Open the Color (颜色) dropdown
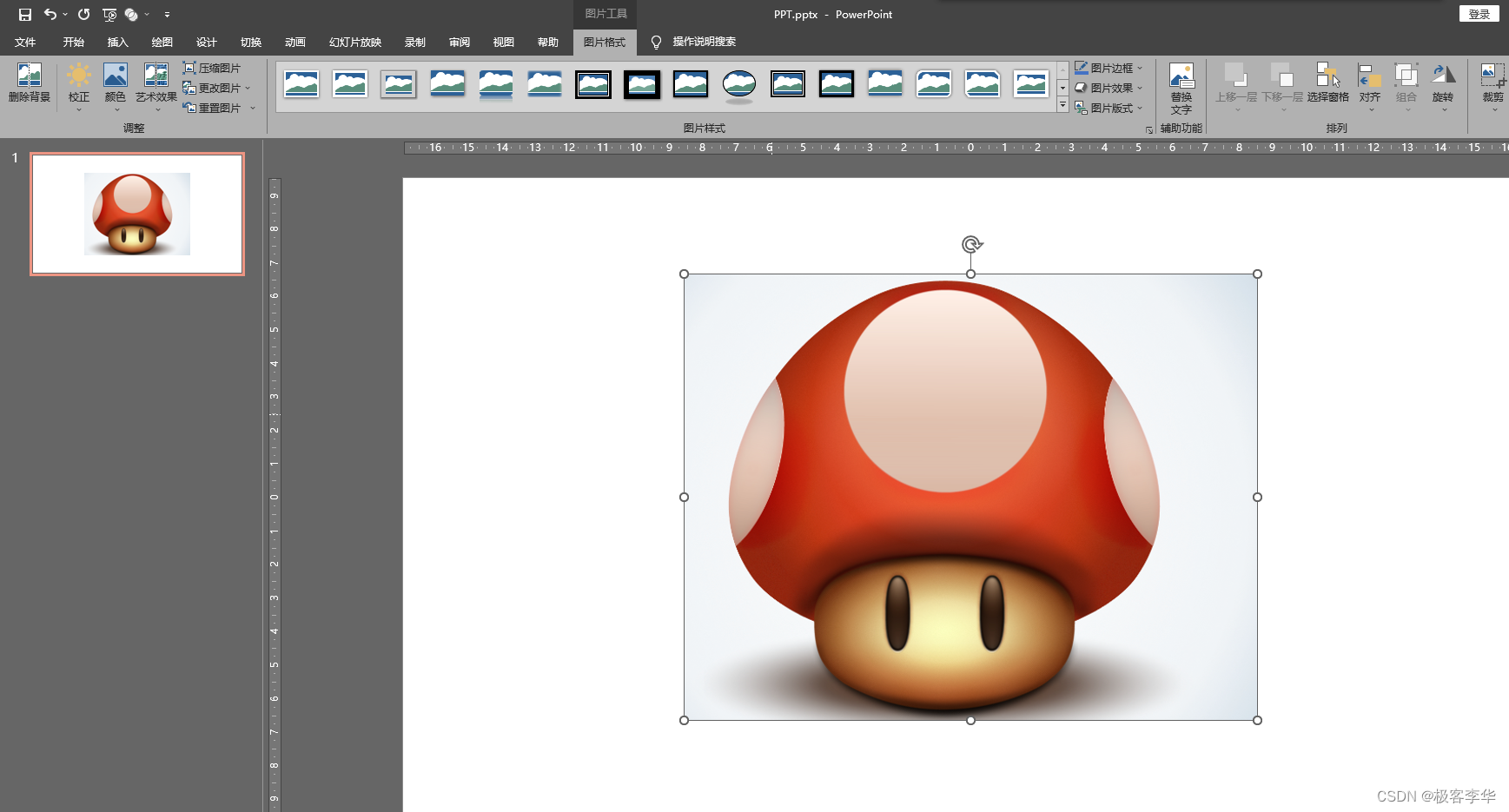 click(116, 83)
